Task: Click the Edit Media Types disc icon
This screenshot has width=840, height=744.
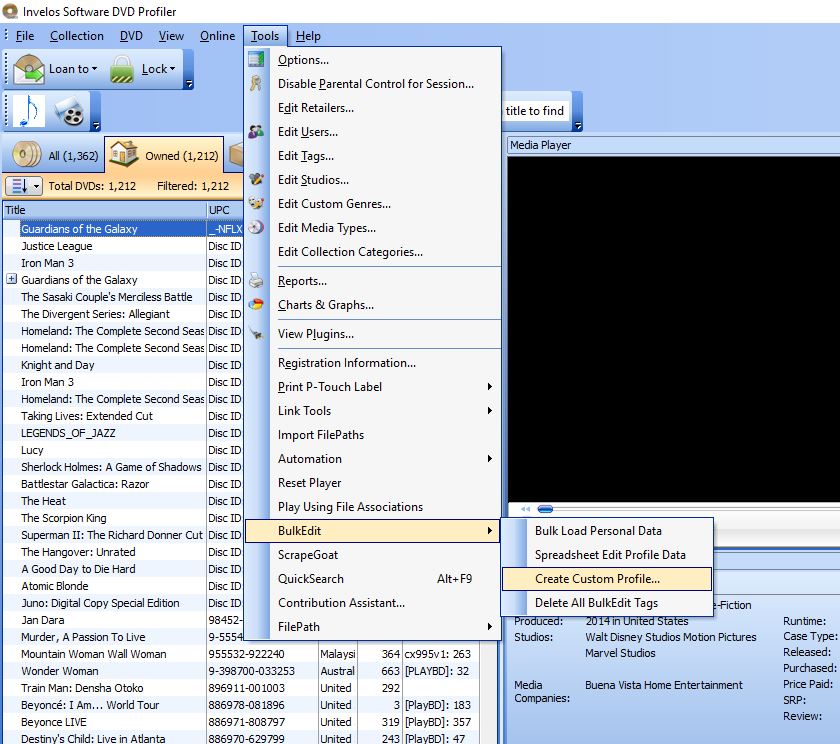Action: point(256,227)
